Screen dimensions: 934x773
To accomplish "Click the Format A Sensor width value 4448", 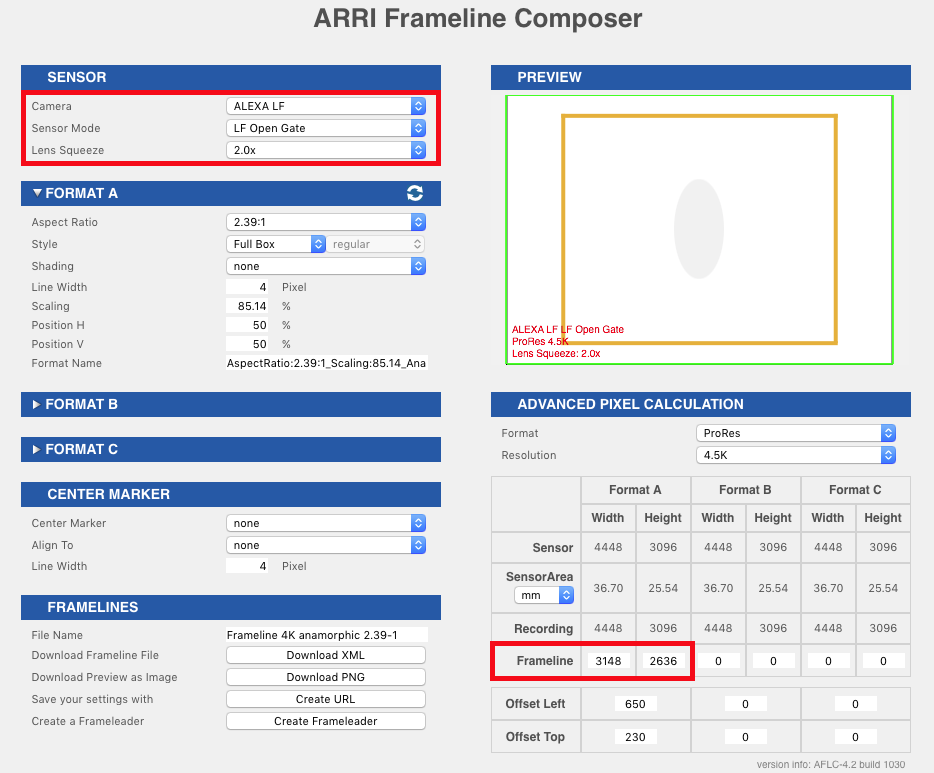I will pyautogui.click(x=608, y=547).
